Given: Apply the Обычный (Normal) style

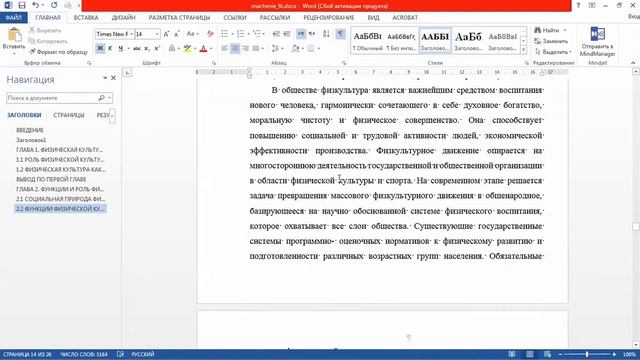Looking at the screenshot, I should (367, 40).
